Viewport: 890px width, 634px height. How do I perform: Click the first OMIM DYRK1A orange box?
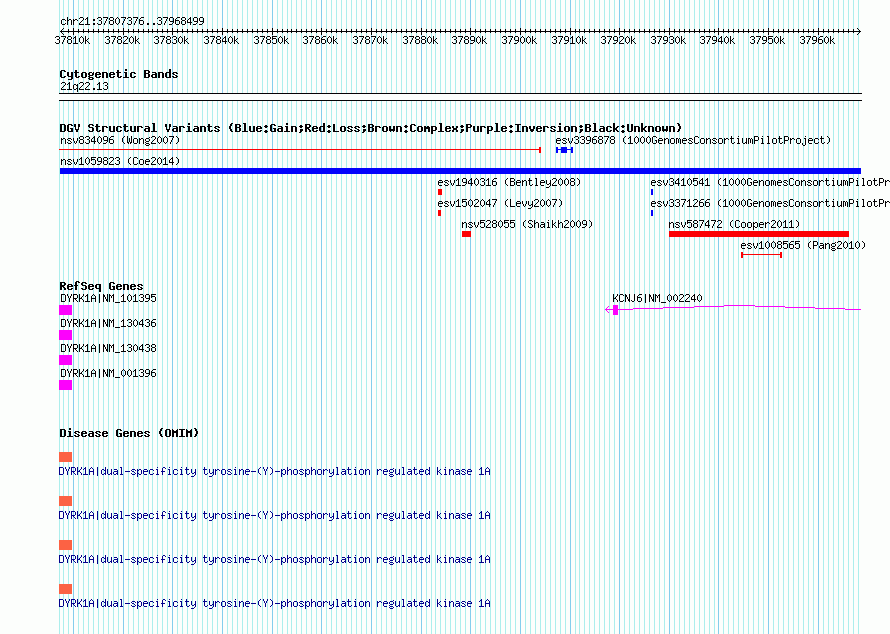click(x=66, y=457)
